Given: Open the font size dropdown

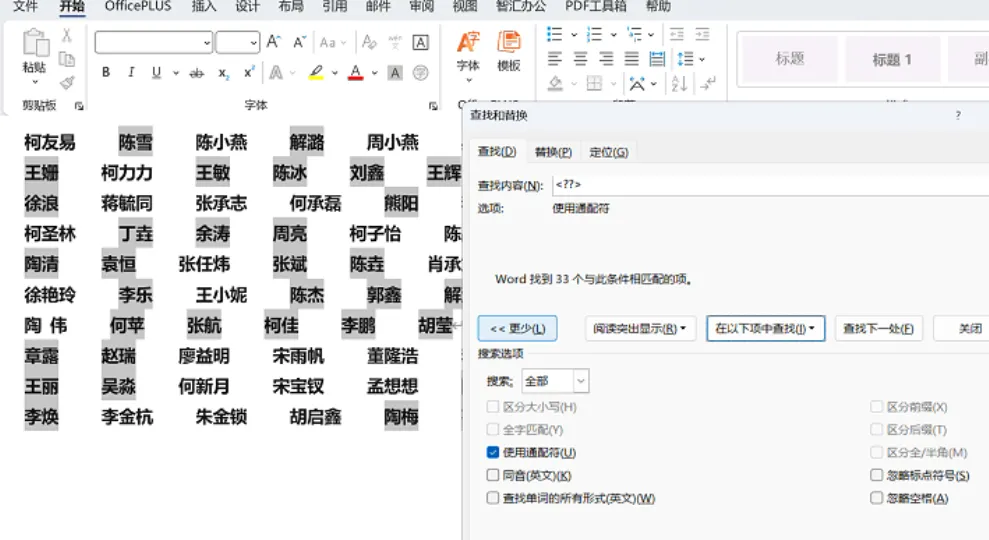Looking at the screenshot, I should tap(253, 43).
